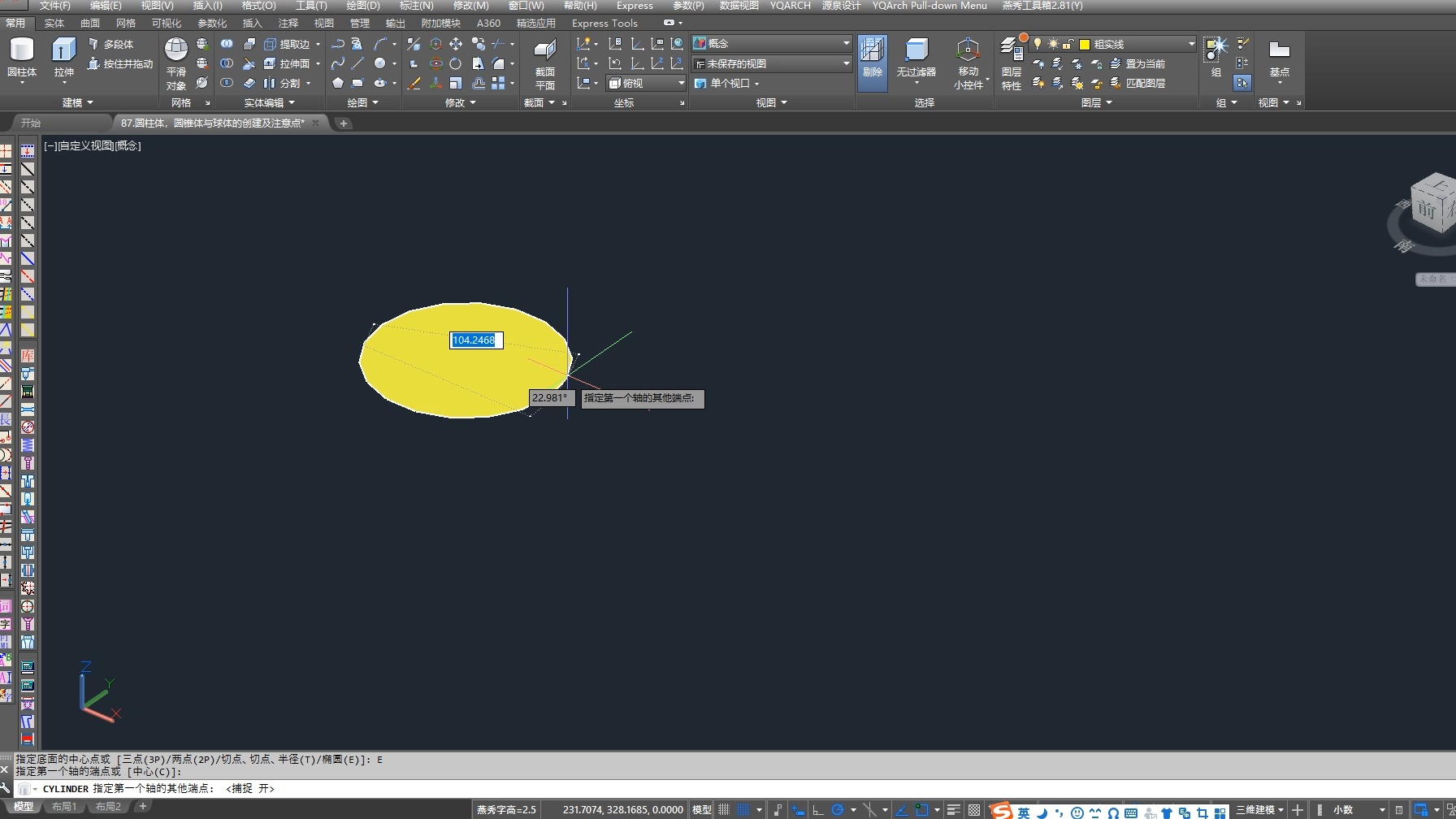Click the line tool in 绘图 panel

coord(357,63)
